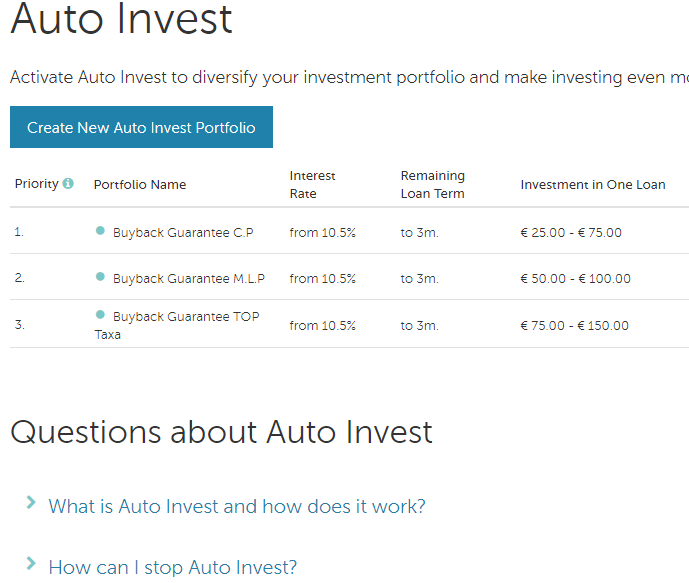This screenshot has height=583, width=689.
Task: Open 'How can I stop Auto Invest?' question
Action: (x=173, y=568)
